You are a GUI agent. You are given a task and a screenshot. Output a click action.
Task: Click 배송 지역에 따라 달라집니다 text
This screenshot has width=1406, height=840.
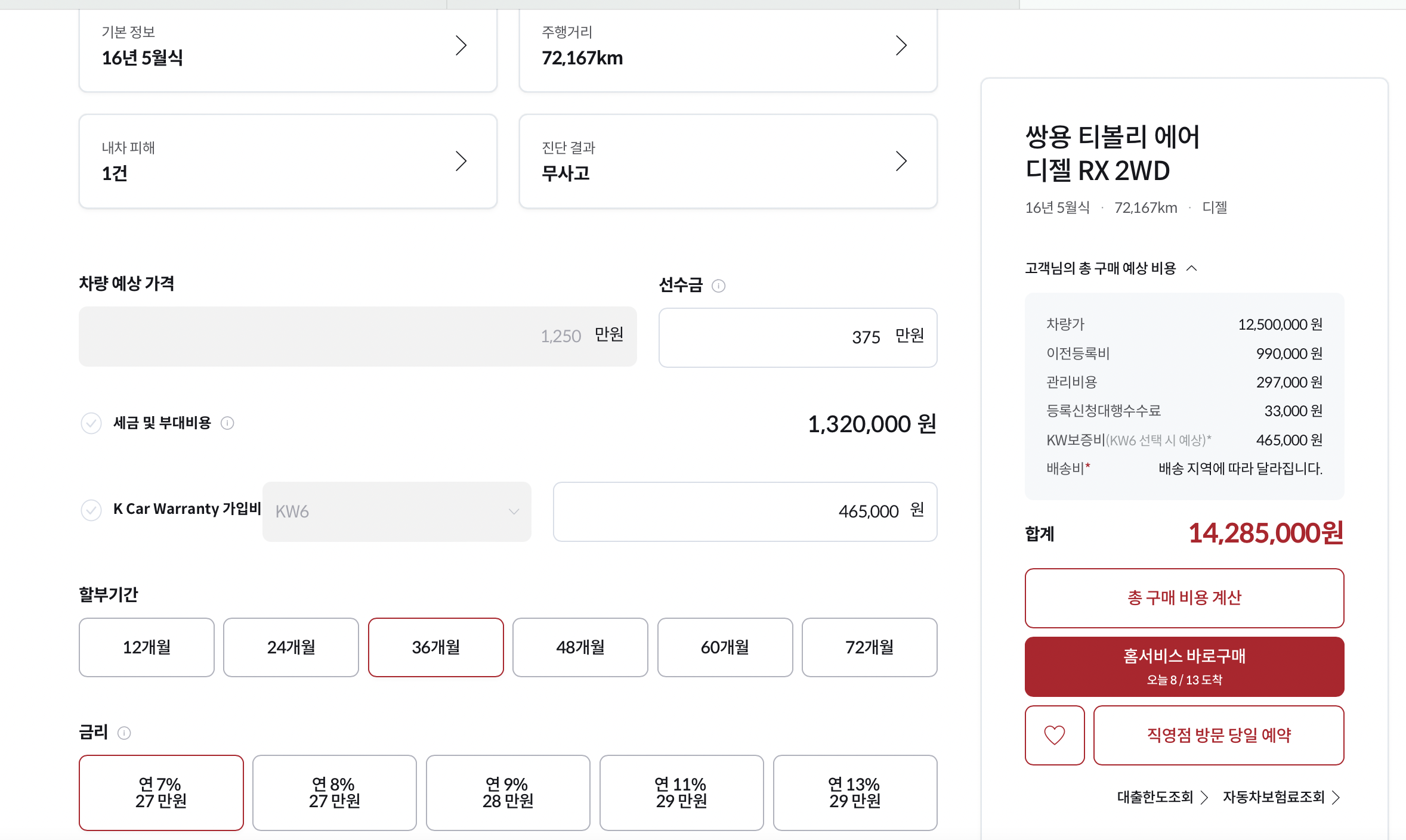point(1241,469)
